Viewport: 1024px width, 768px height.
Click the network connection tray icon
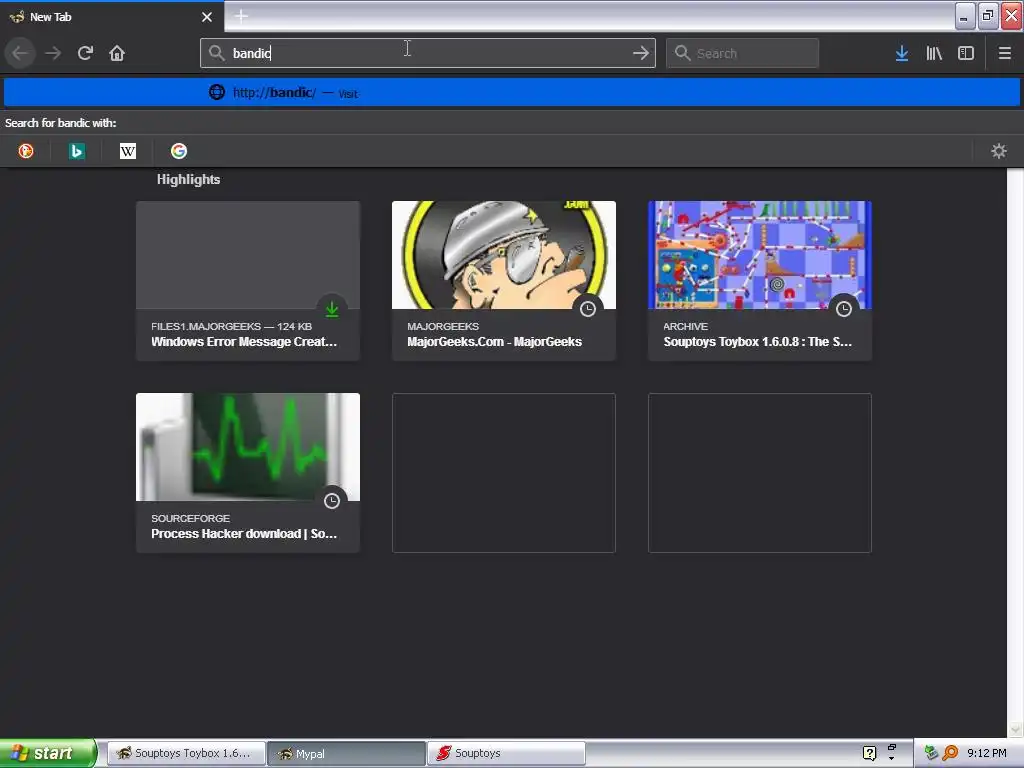(931, 754)
